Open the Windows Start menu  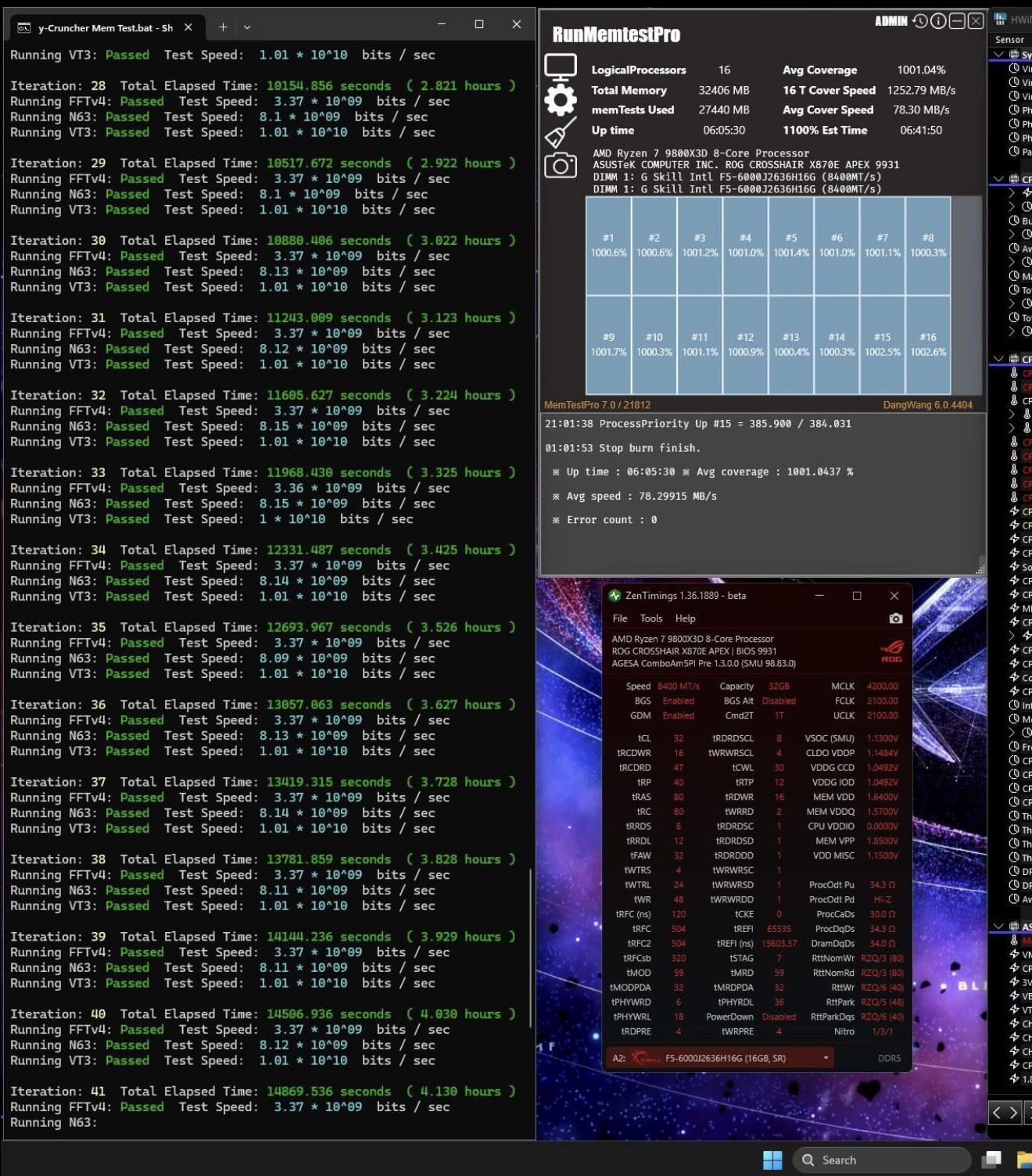coord(772,1160)
